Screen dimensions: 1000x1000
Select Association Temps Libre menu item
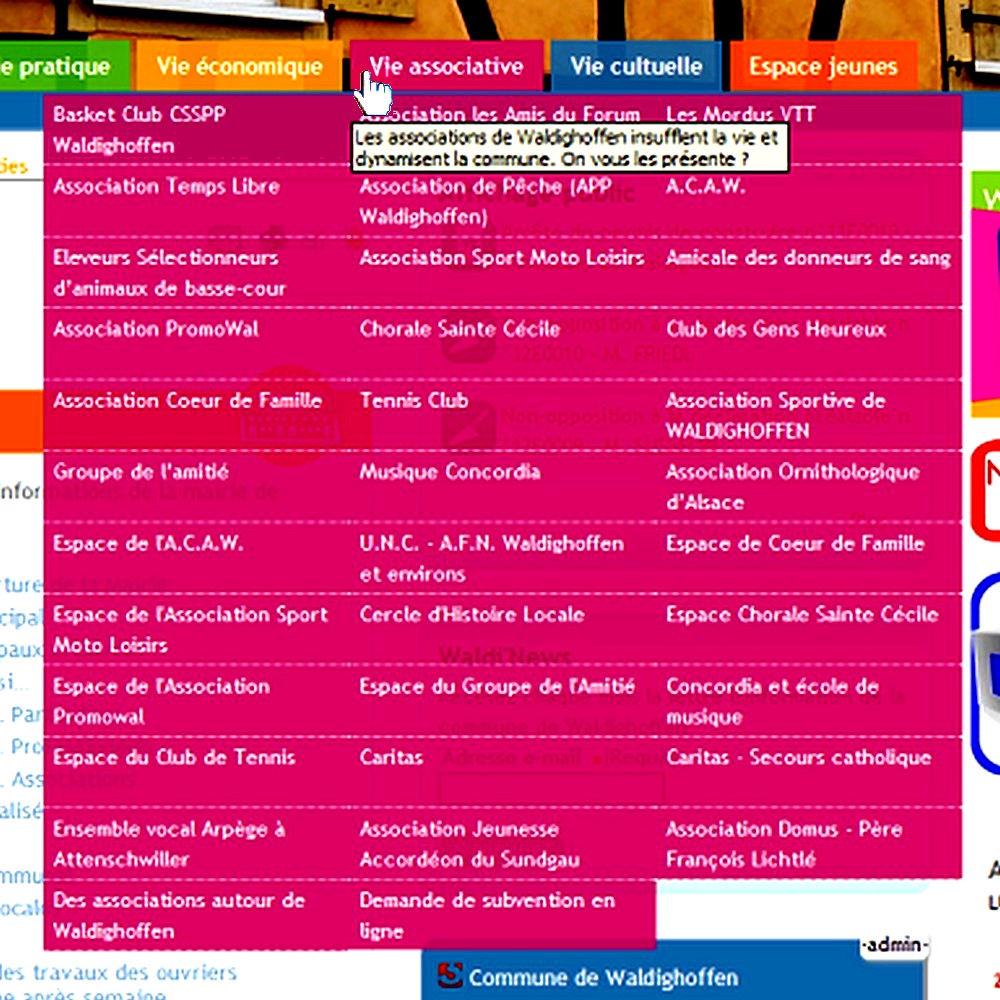click(x=166, y=186)
